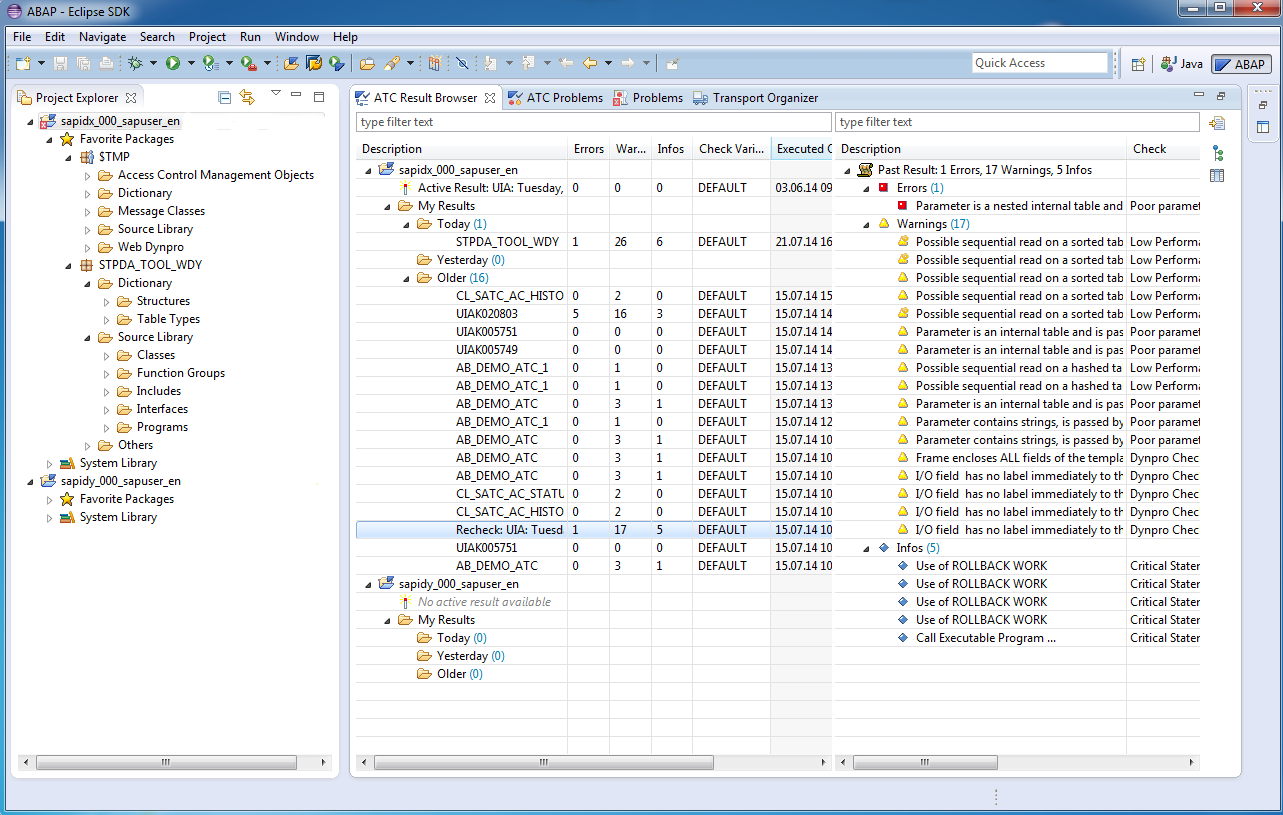
Task: Open the Navigate menu
Action: pos(102,37)
